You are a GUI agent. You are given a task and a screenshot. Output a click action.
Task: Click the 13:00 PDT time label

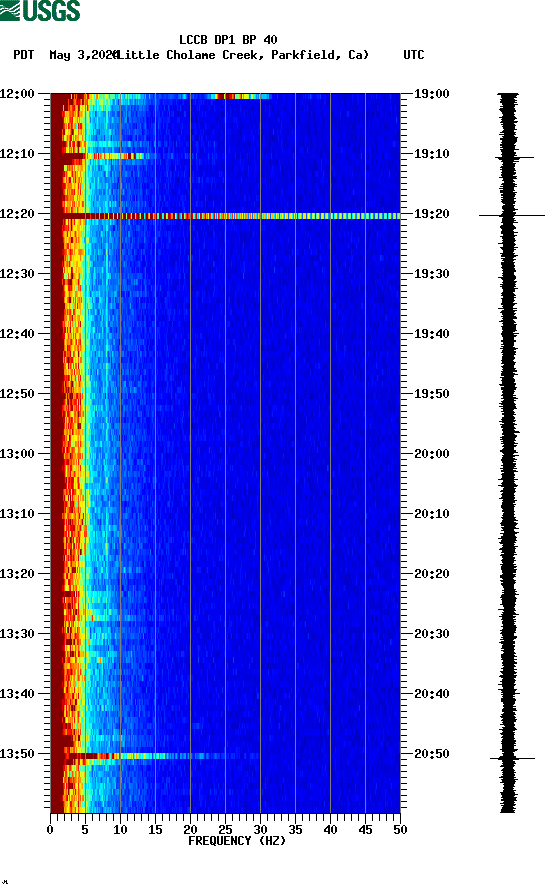tap(17, 454)
